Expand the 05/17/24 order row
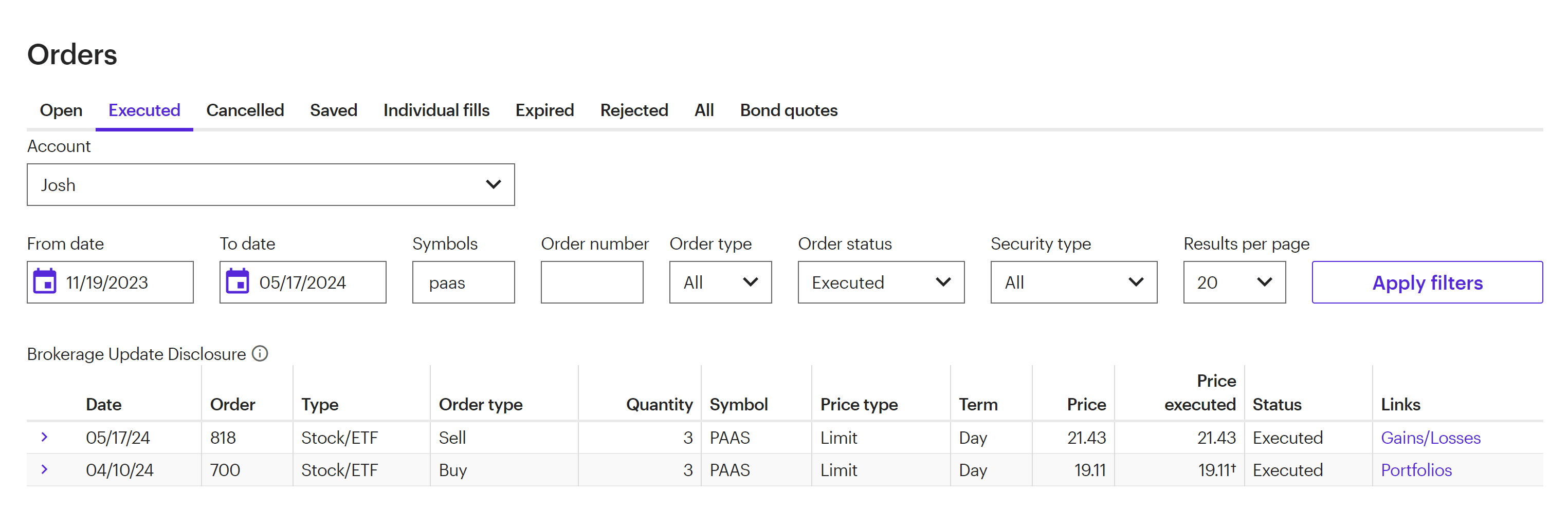1568x510 pixels. [44, 437]
